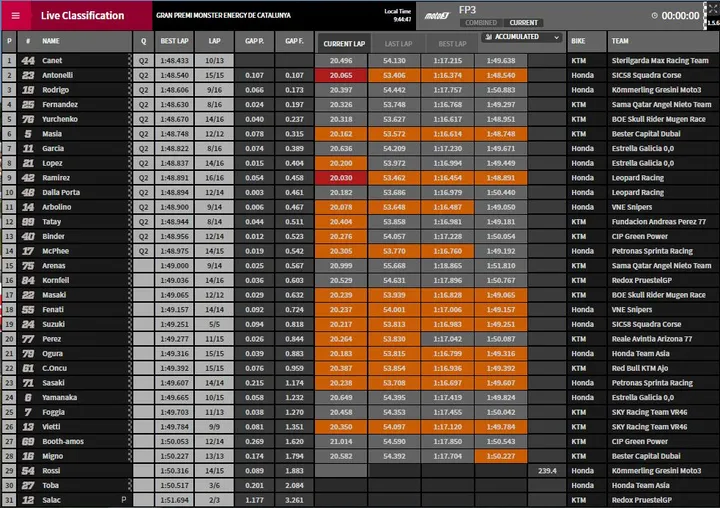This screenshot has height=508, width=720.
Task: Click Masia's rider number 5
Action: pos(28,134)
